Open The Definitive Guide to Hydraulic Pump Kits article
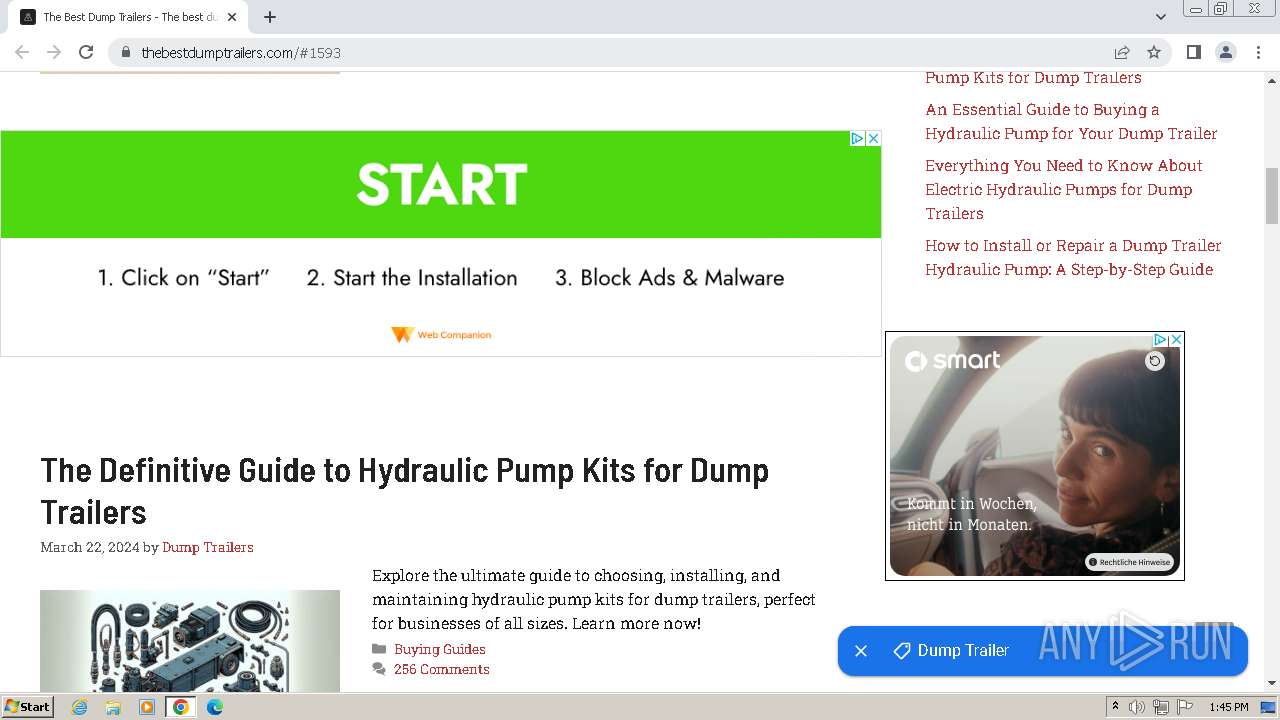The width and height of the screenshot is (1280, 720). (x=404, y=491)
